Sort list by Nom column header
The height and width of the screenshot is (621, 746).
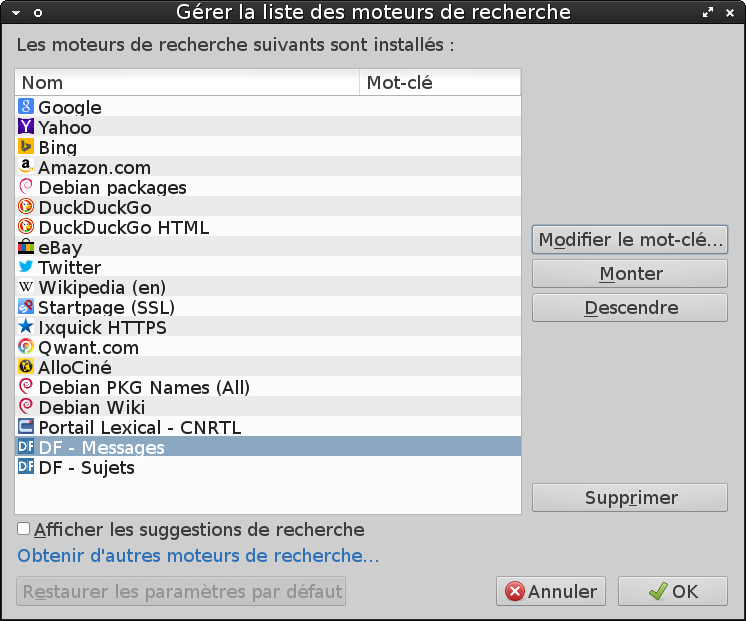(x=187, y=83)
